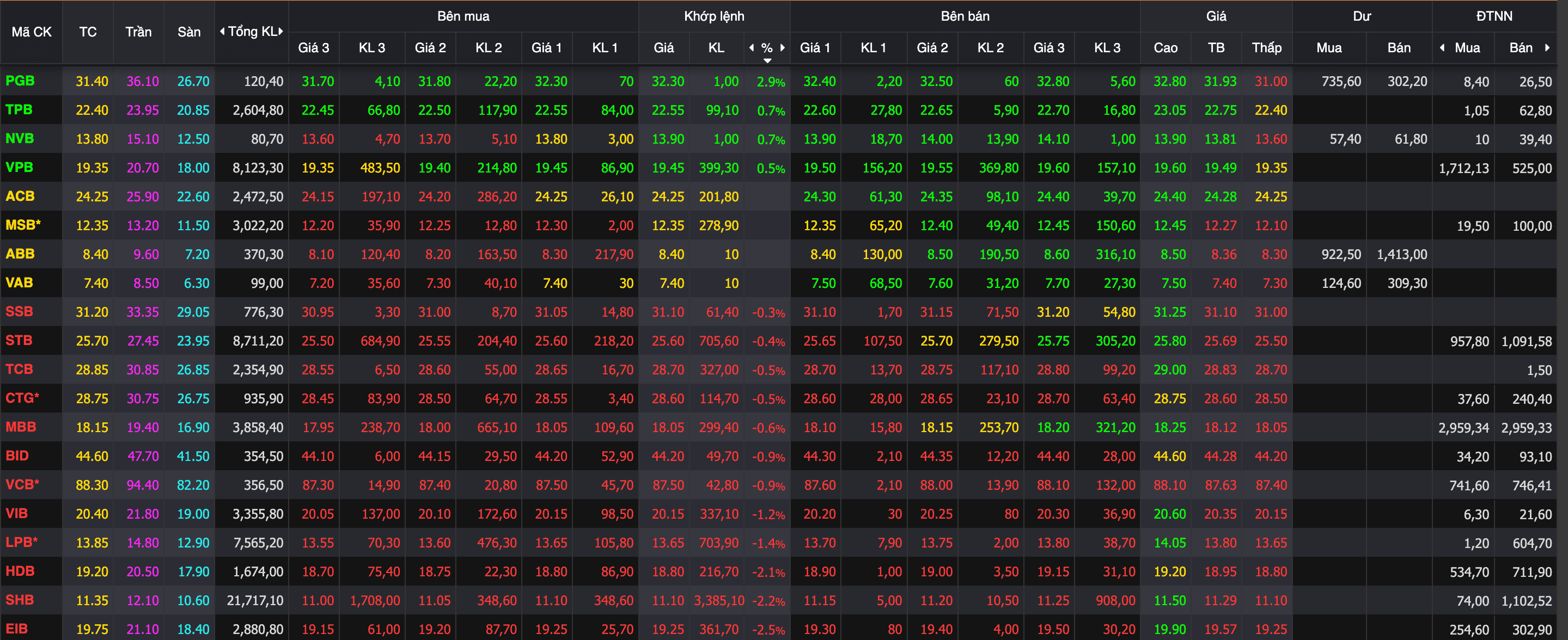This screenshot has height=640, width=1568.
Task: Click the -2.5% change value for EIB
Action: (x=768, y=630)
